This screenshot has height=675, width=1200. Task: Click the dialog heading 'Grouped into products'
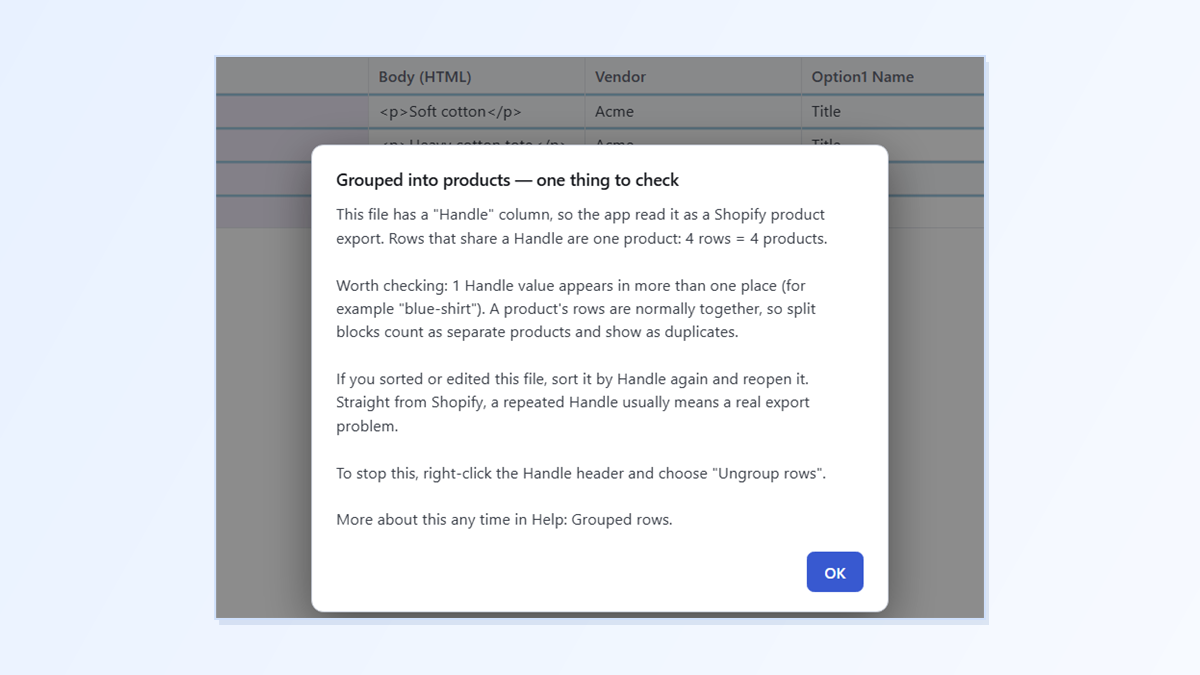coord(507,180)
